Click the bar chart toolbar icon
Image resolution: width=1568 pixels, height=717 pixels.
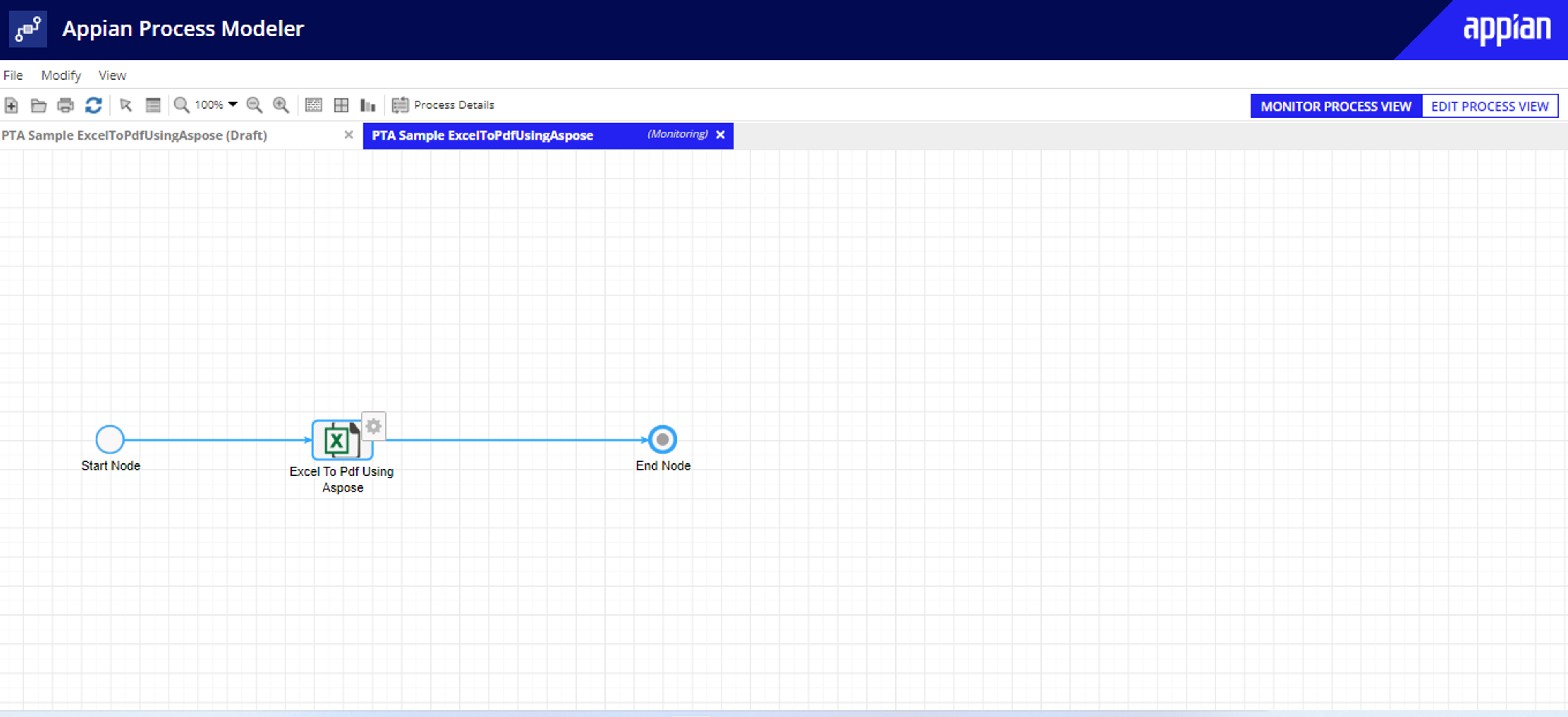point(367,105)
